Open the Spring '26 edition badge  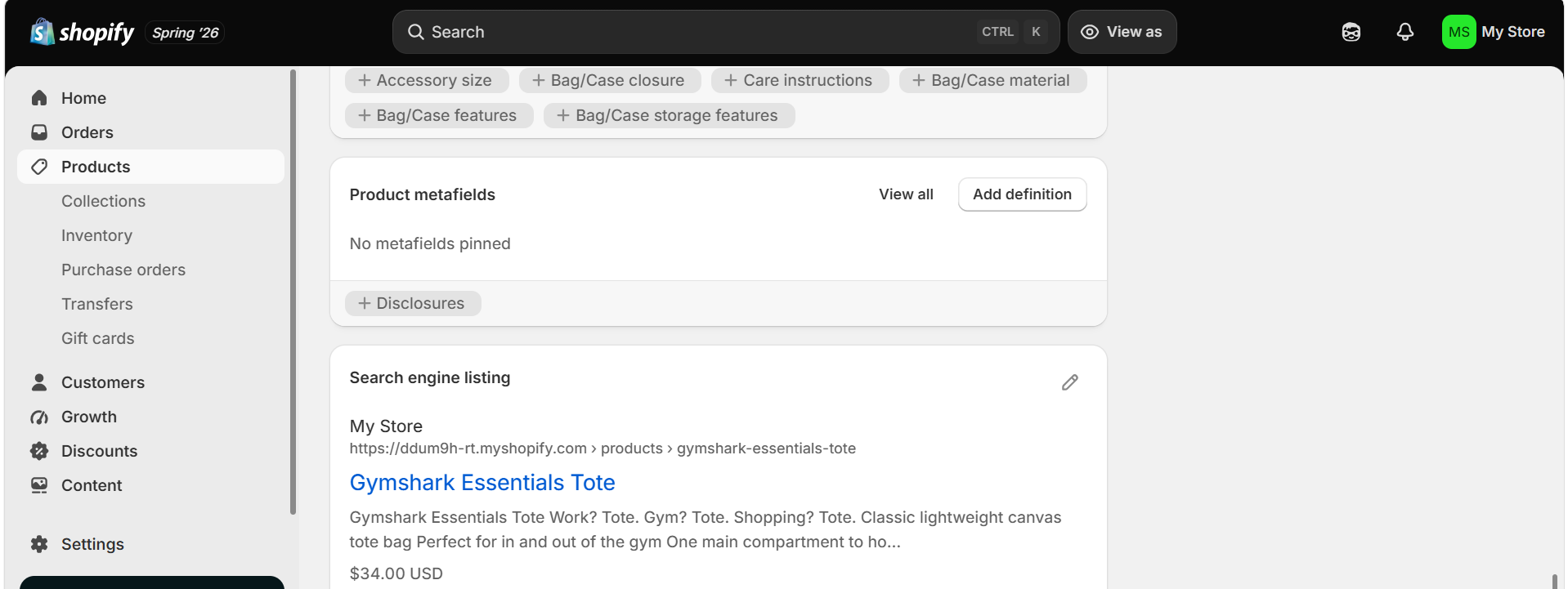[186, 33]
